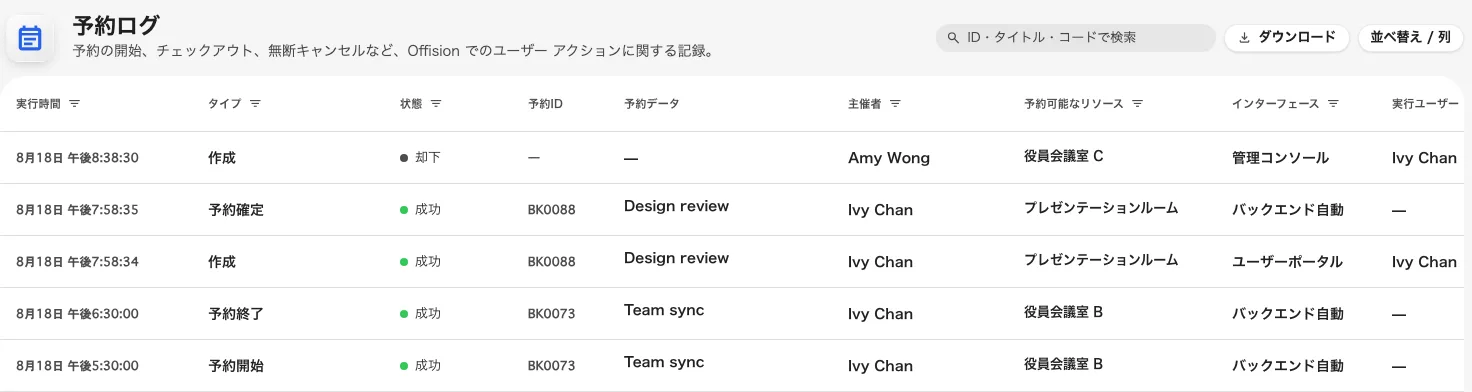Viewport: 1472px width, 392px height.
Task: Click バックエンド自動 in the 予約終了 row
Action: tap(1288, 314)
